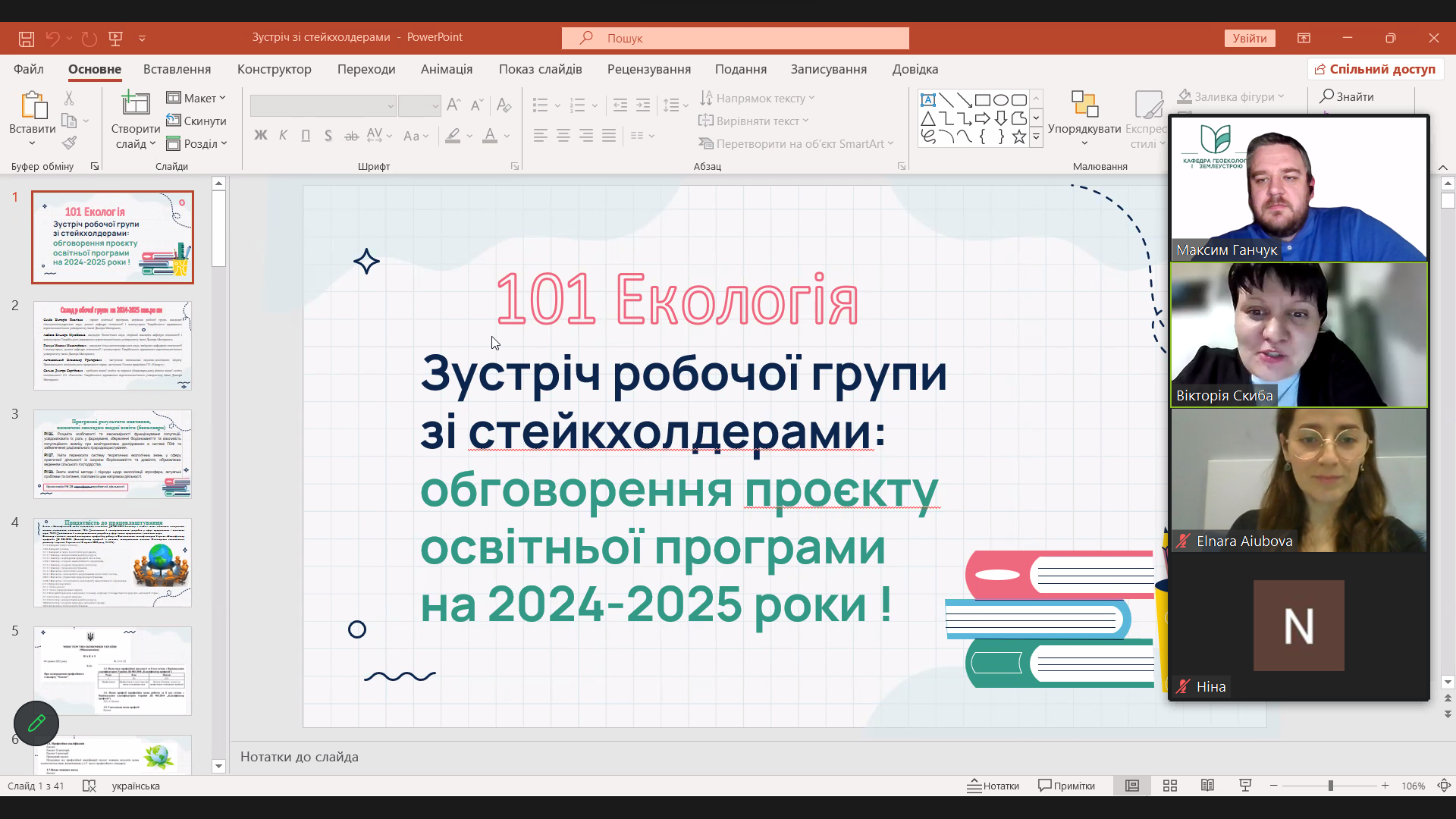Image resolution: width=1456 pixels, height=819 pixels.
Task: Insert a Text Box from the shapes gallery
Action: [x=930, y=99]
